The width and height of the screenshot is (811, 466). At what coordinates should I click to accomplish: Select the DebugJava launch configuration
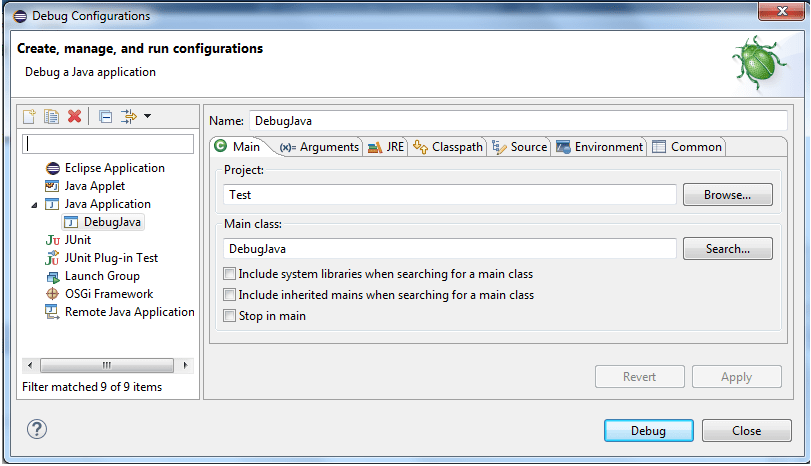click(x=112, y=222)
